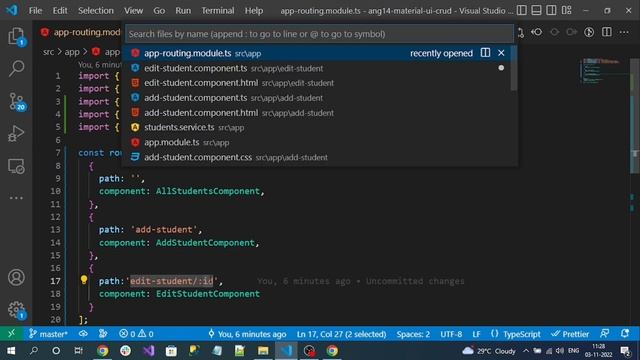640x360 pixels.
Task: Open the Run and Debug view
Action: click(16, 134)
